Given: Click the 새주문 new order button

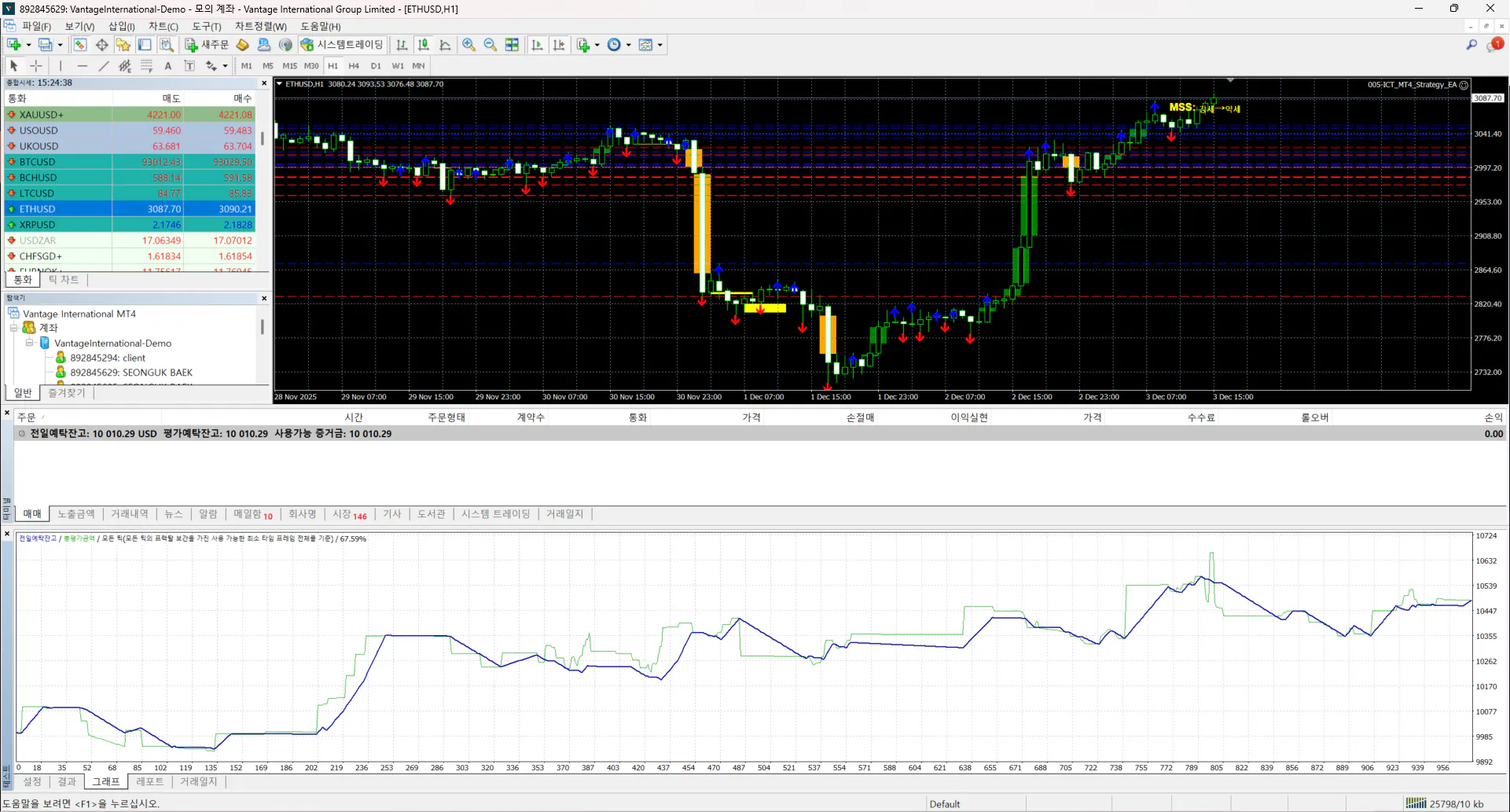Looking at the screenshot, I should [207, 45].
